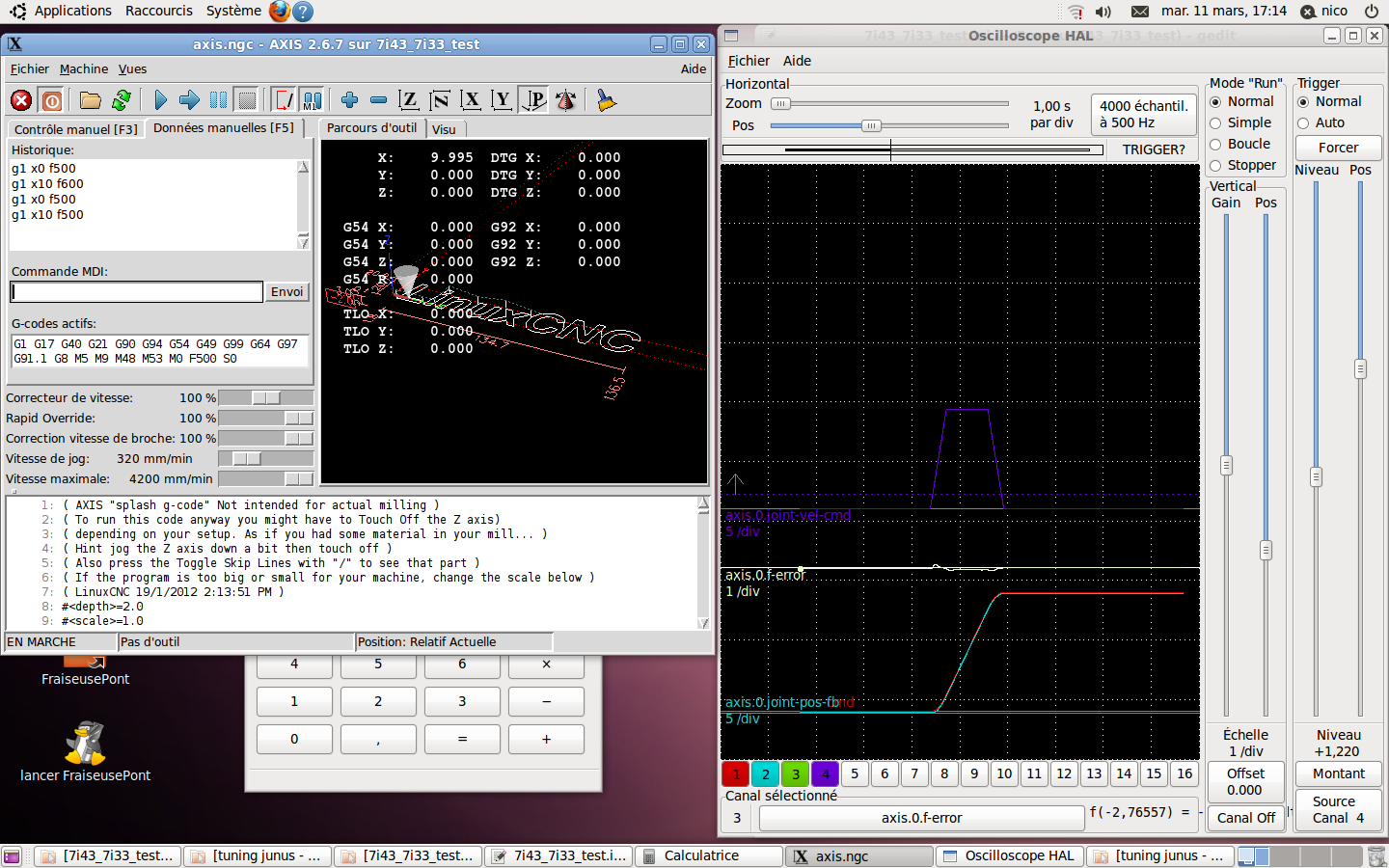Open the nico user menu
The height and width of the screenshot is (868, 1389).
click(x=1324, y=11)
